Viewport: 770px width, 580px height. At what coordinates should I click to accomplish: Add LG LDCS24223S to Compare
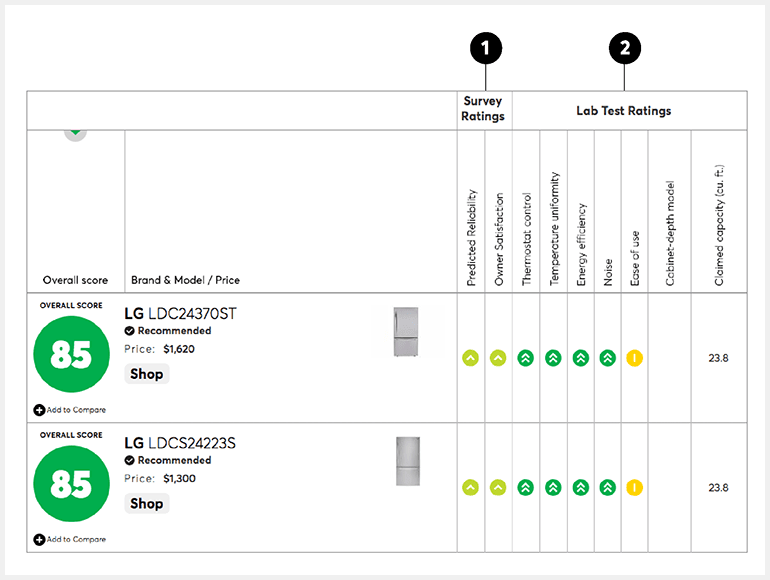(x=70, y=539)
